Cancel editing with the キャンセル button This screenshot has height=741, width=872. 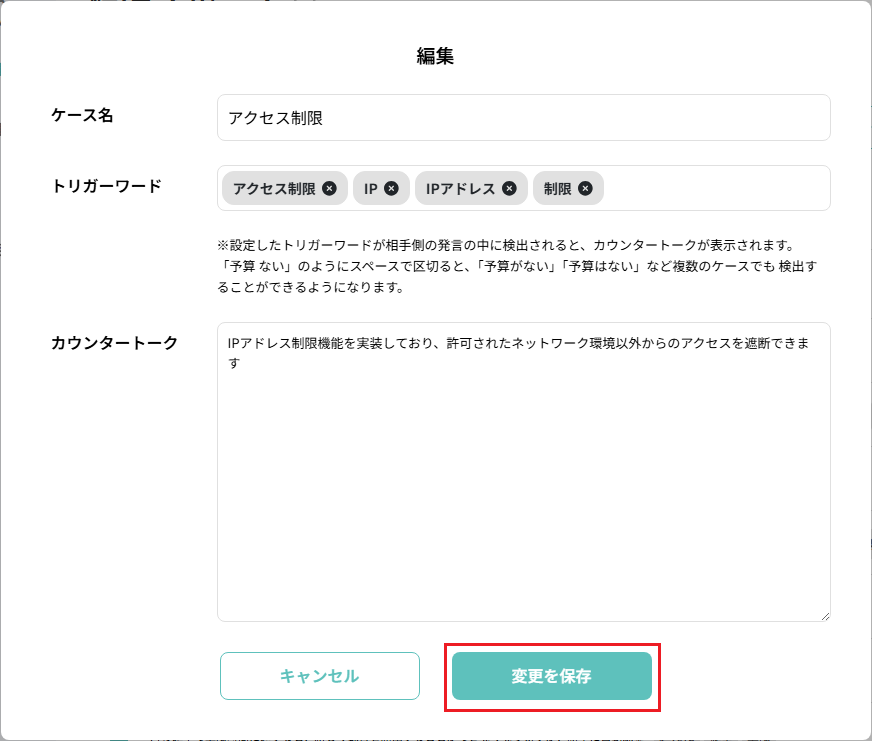pos(320,676)
